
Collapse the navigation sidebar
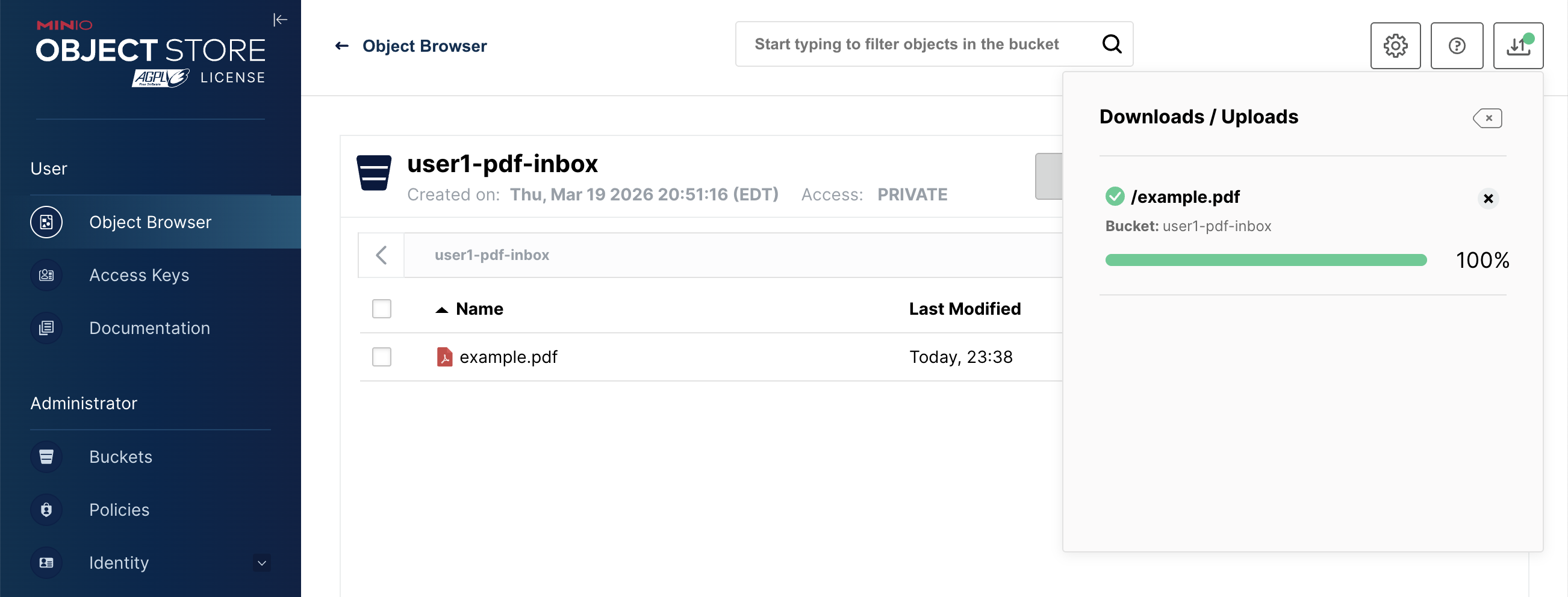[281, 19]
